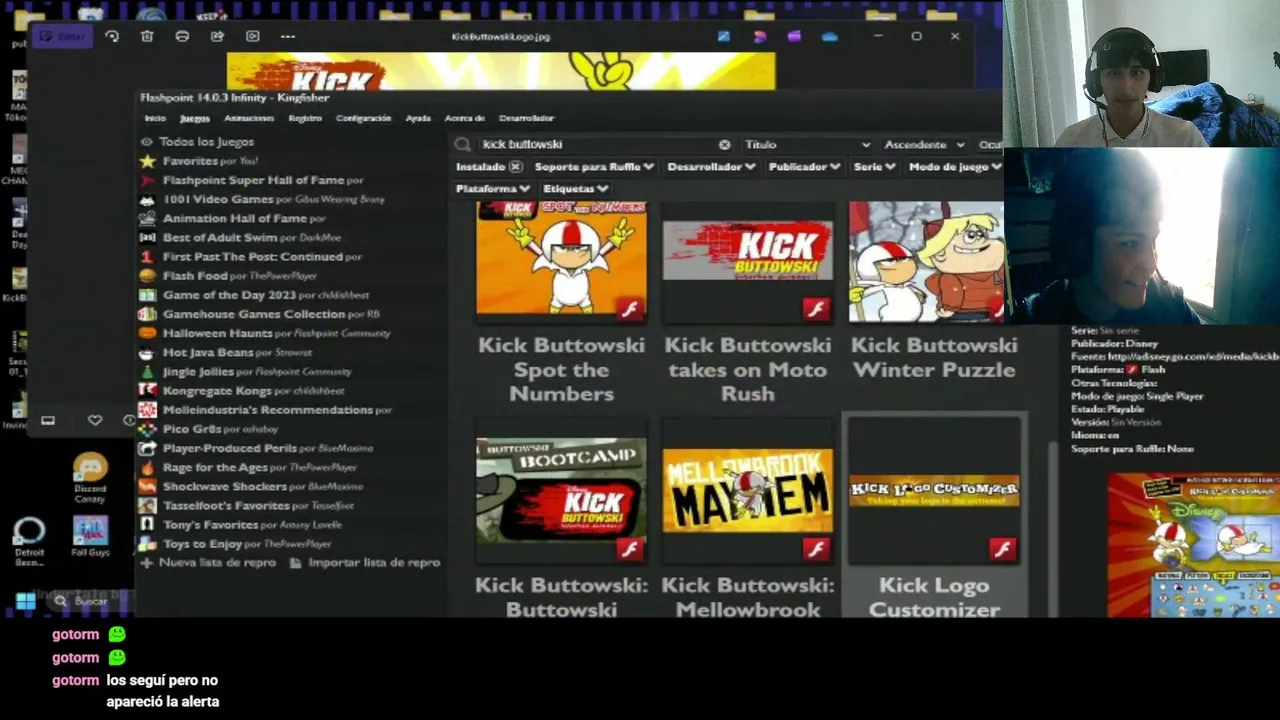The width and height of the screenshot is (1280, 720).
Task: Click the Jingle Jollies tree icon
Action: 147,371
